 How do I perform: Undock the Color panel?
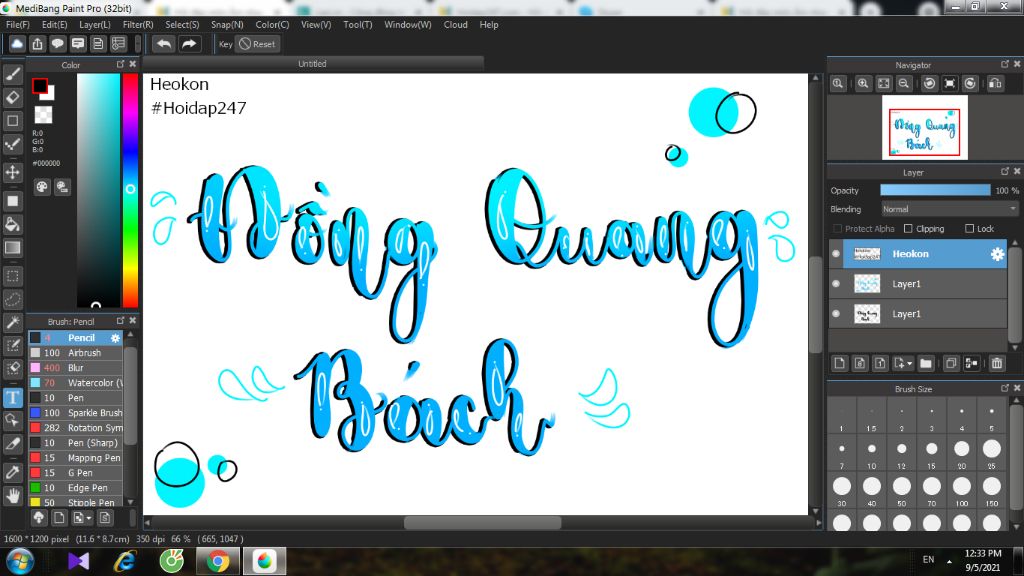point(120,64)
